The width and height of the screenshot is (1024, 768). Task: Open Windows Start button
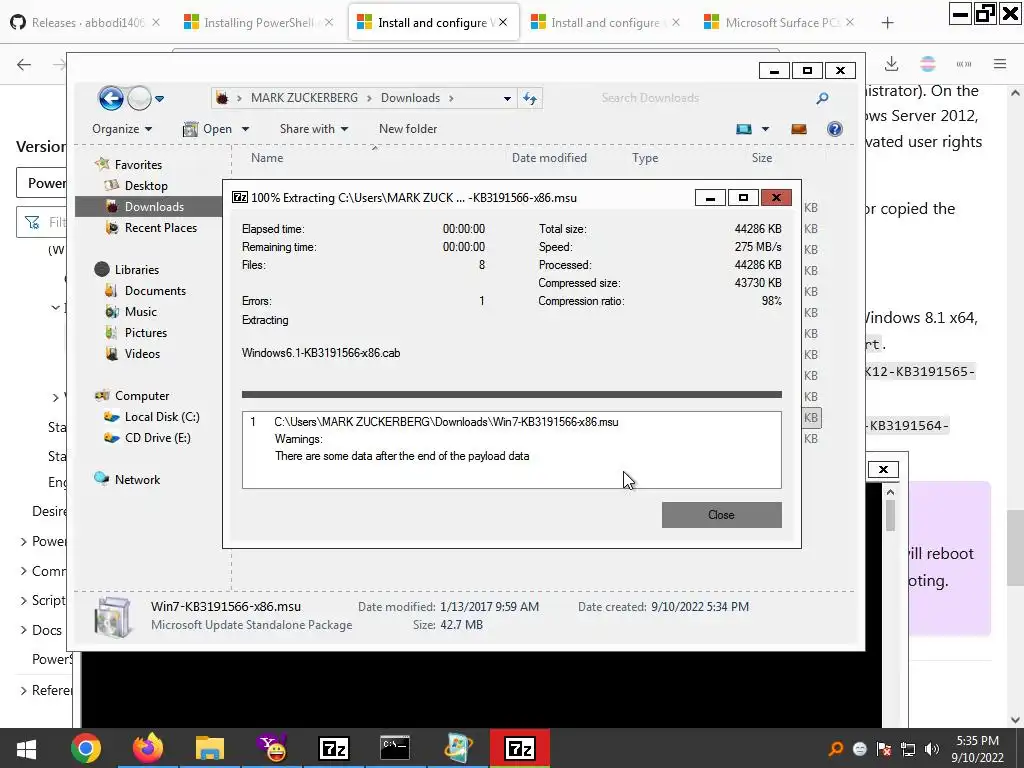[x=26, y=748]
